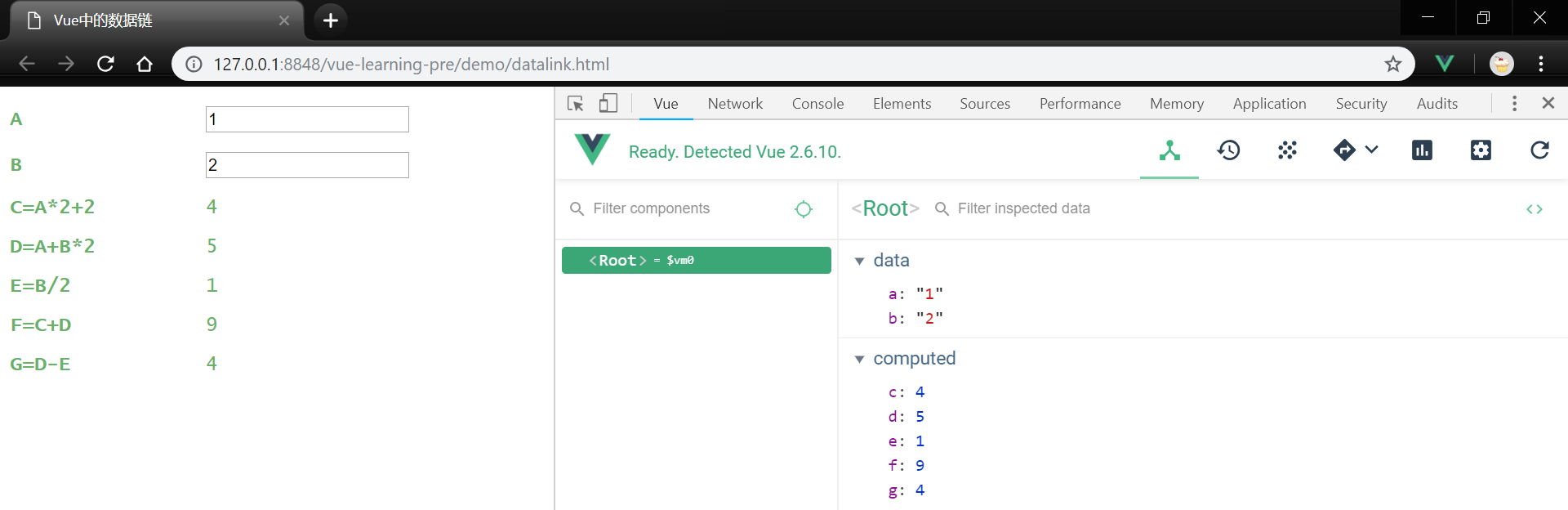1568x510 pixels.
Task: Open dropdown arrow next to routing icon
Action: coord(1372,150)
